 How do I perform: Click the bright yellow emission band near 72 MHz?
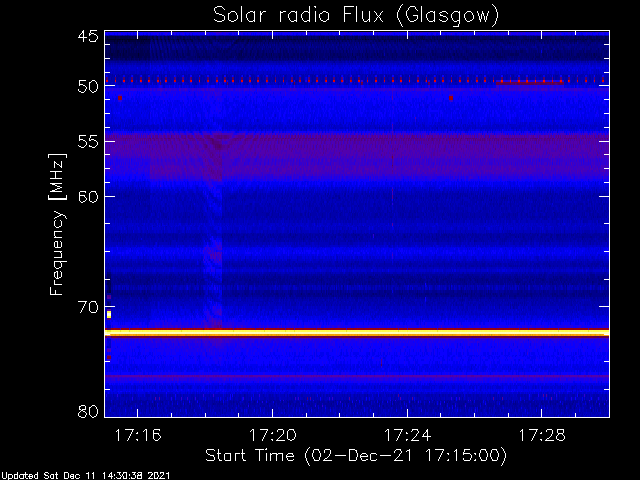click(357, 333)
